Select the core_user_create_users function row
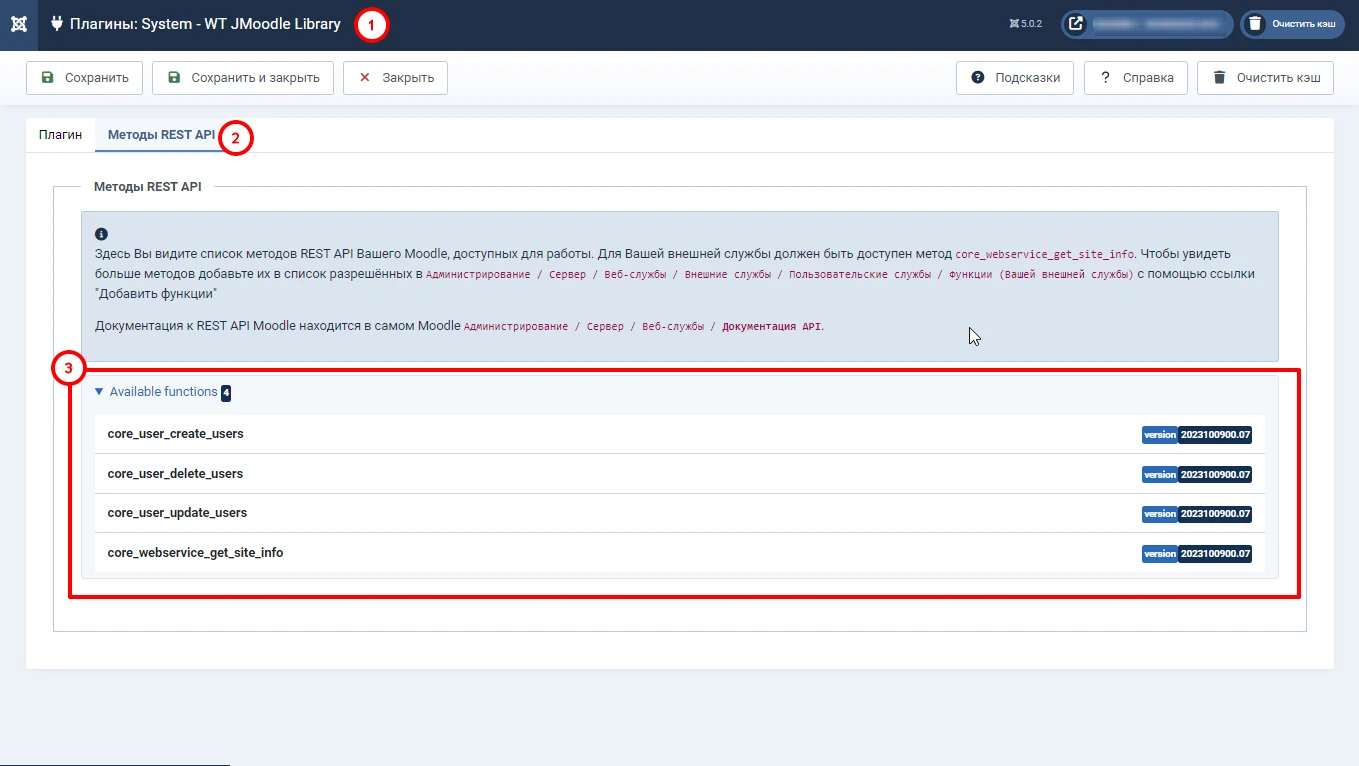Screen dimensions: 1359x766 click(x=176, y=434)
